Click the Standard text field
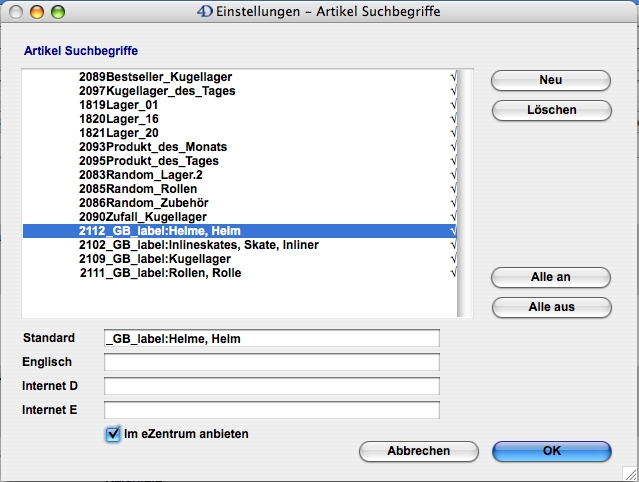Screen dimensions: 639x482 pyautogui.click(x=271, y=339)
